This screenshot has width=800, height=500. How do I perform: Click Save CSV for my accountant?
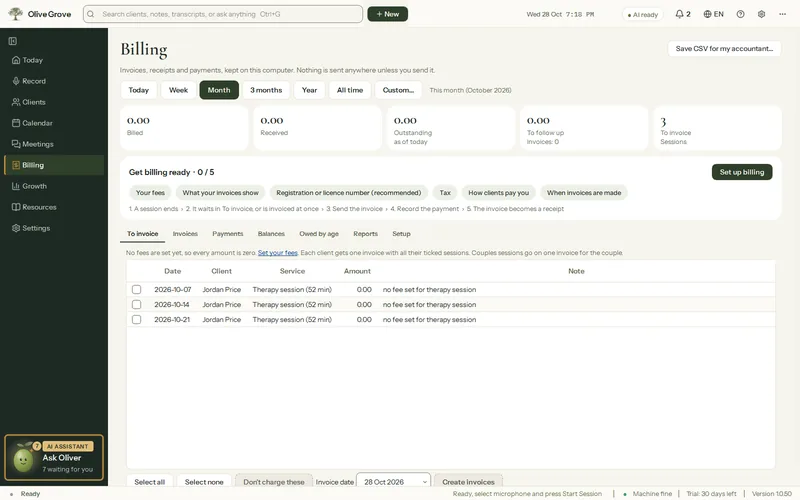pos(724,48)
